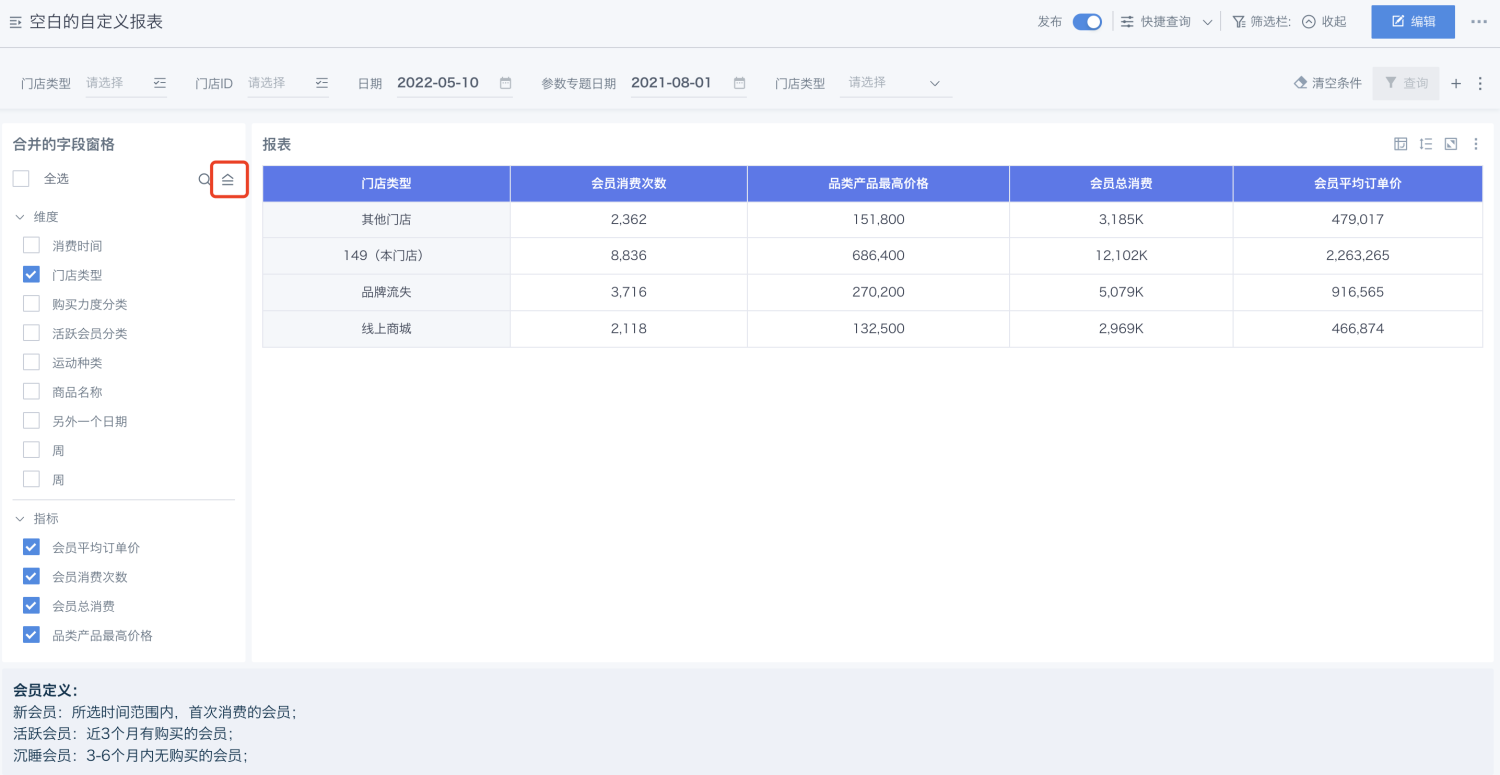This screenshot has width=1500, height=775.
Task: Check the 消费时间 dimension checkbox
Action: pos(31,245)
